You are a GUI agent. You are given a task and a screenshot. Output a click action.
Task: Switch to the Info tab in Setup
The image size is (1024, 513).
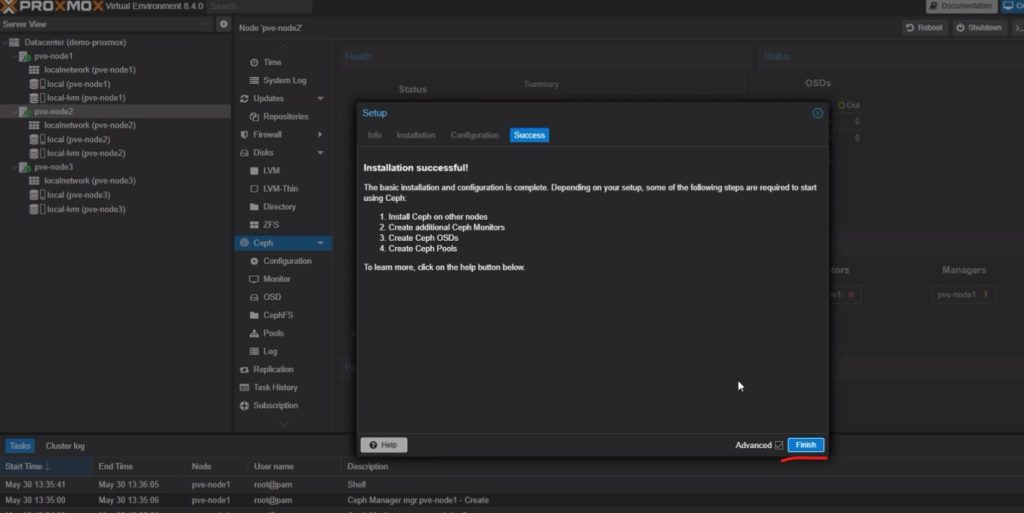[x=374, y=135]
